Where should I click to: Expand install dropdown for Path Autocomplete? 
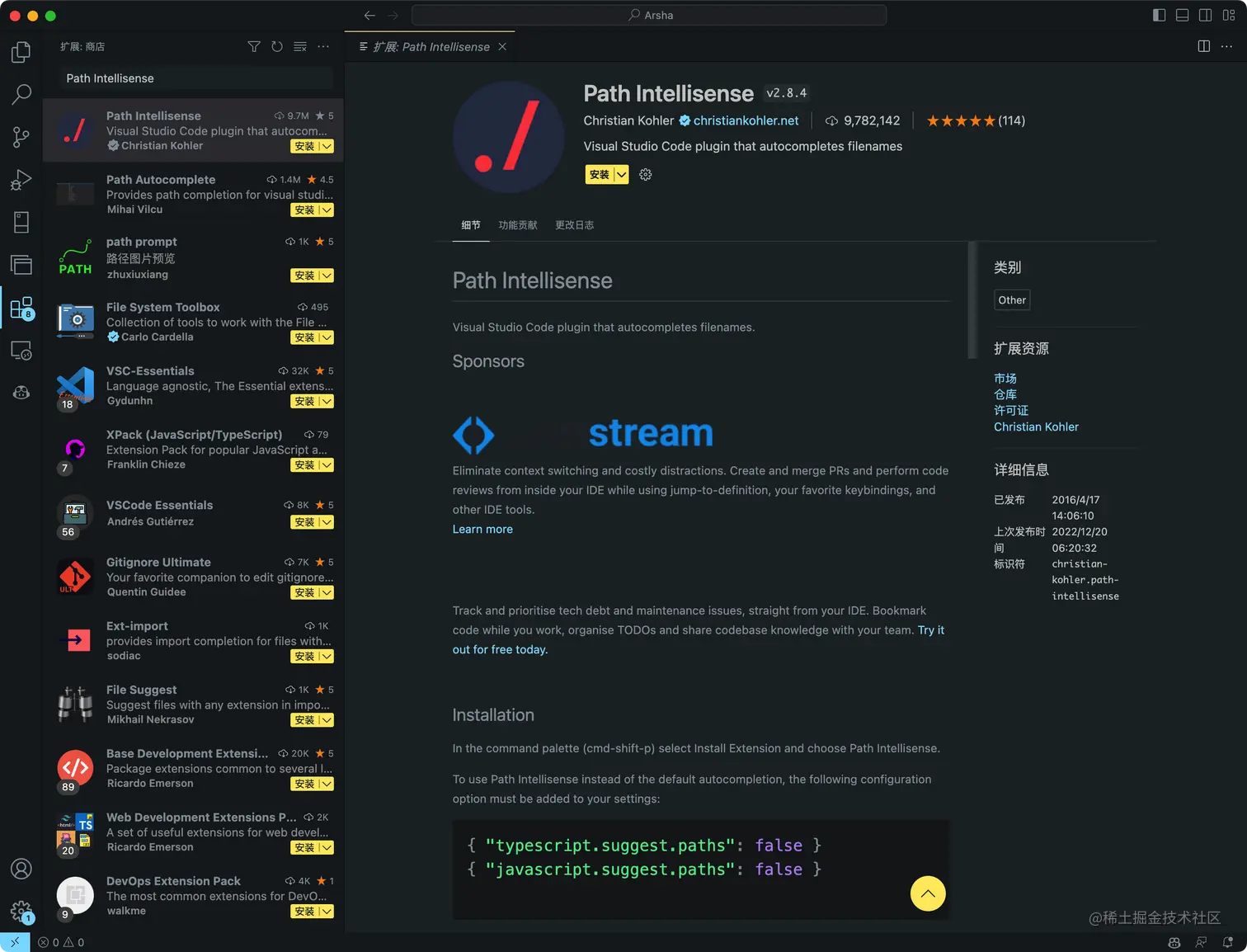[x=327, y=210]
